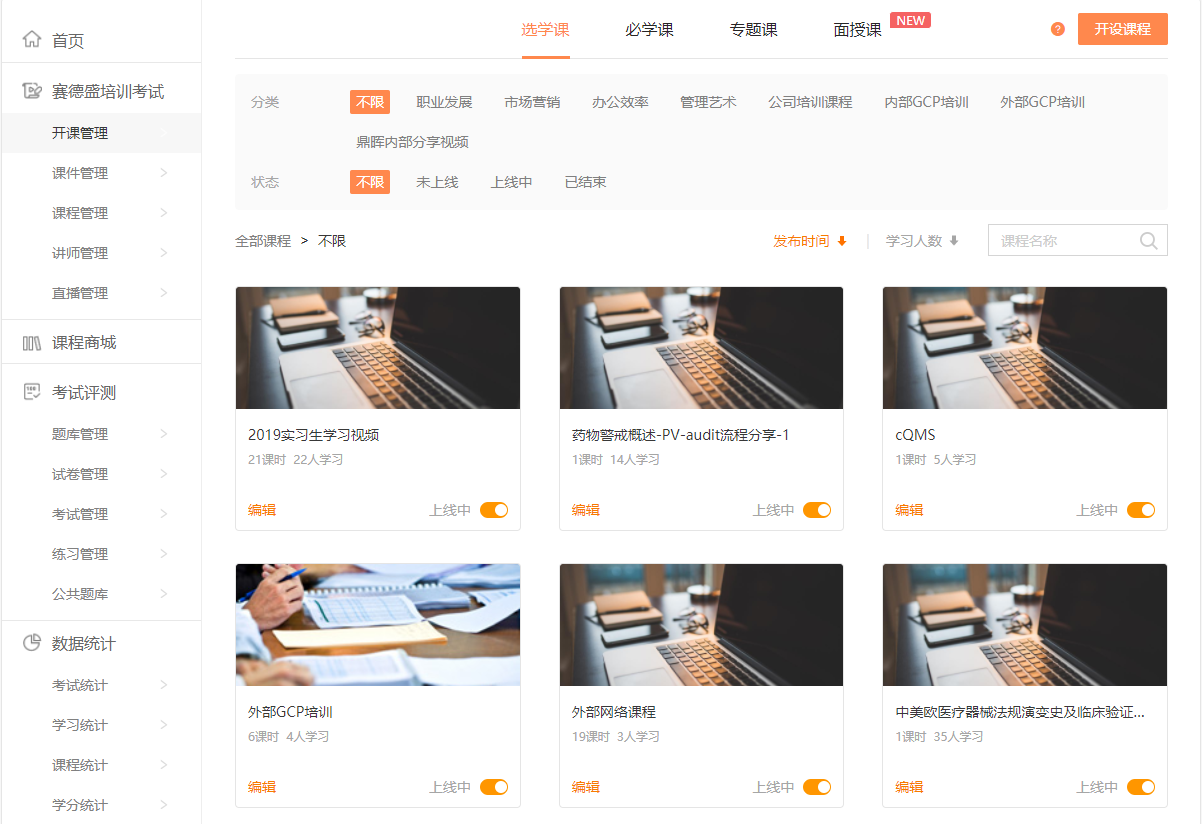Sort by 发布时间 down arrow
This screenshot has width=1202, height=824.
click(x=842, y=241)
